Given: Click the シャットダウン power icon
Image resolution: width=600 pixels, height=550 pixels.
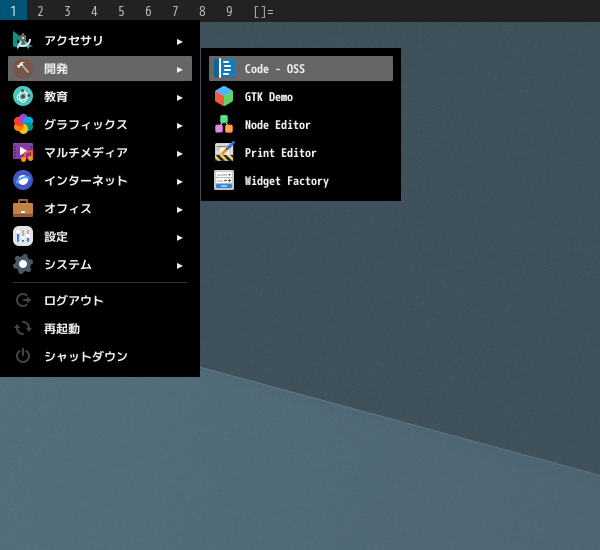Looking at the screenshot, I should [23, 356].
